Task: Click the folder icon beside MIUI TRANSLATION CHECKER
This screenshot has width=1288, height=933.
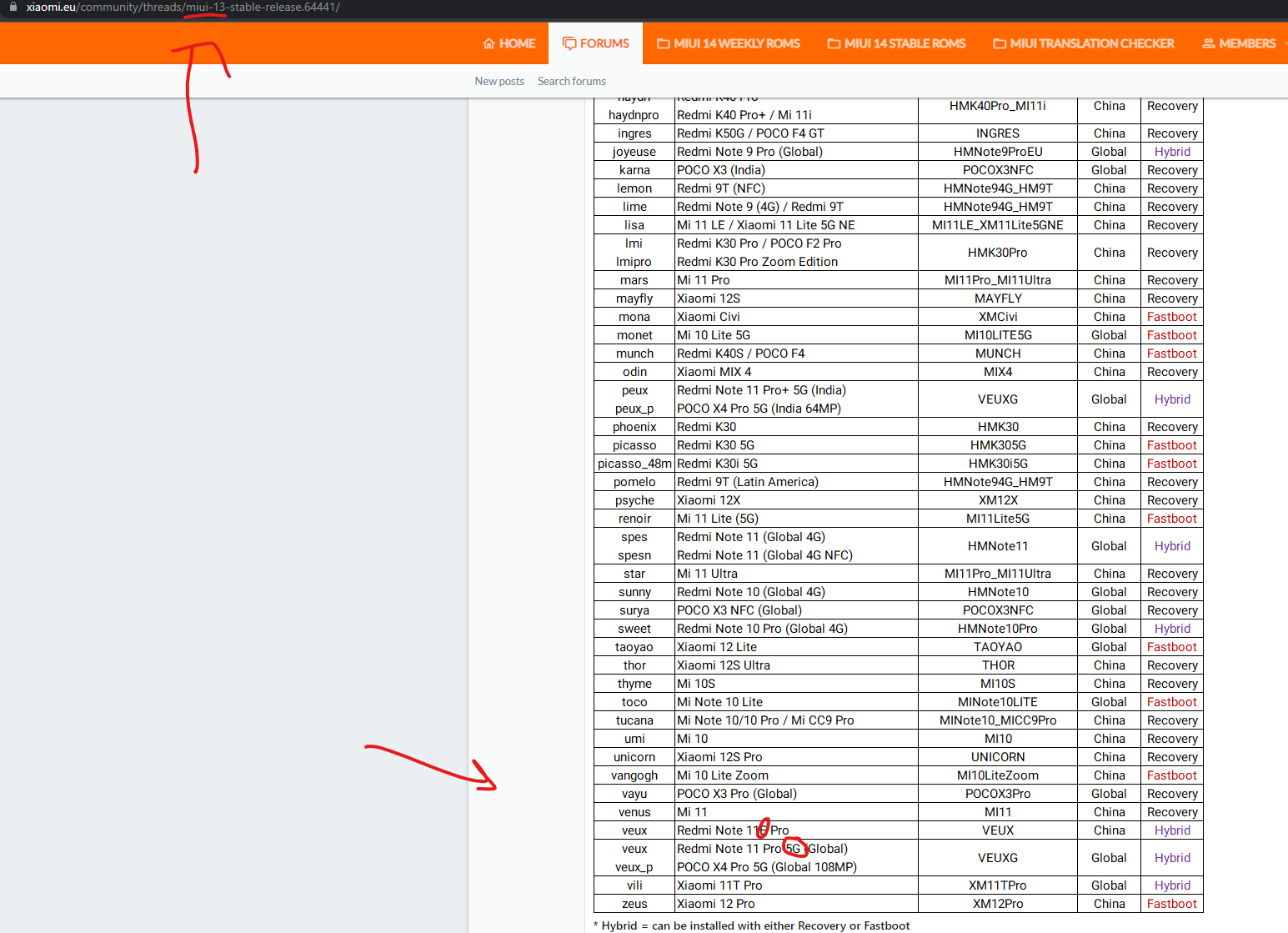Action: pos(1000,43)
